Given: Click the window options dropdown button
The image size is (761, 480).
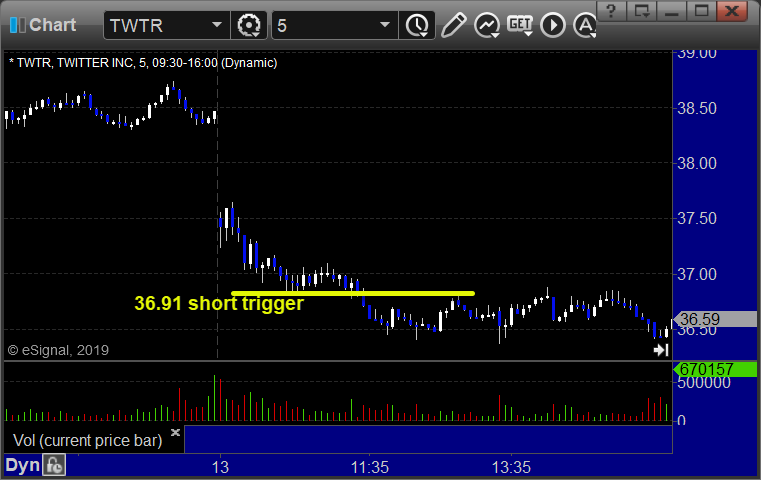Looking at the screenshot, I should (642, 11).
